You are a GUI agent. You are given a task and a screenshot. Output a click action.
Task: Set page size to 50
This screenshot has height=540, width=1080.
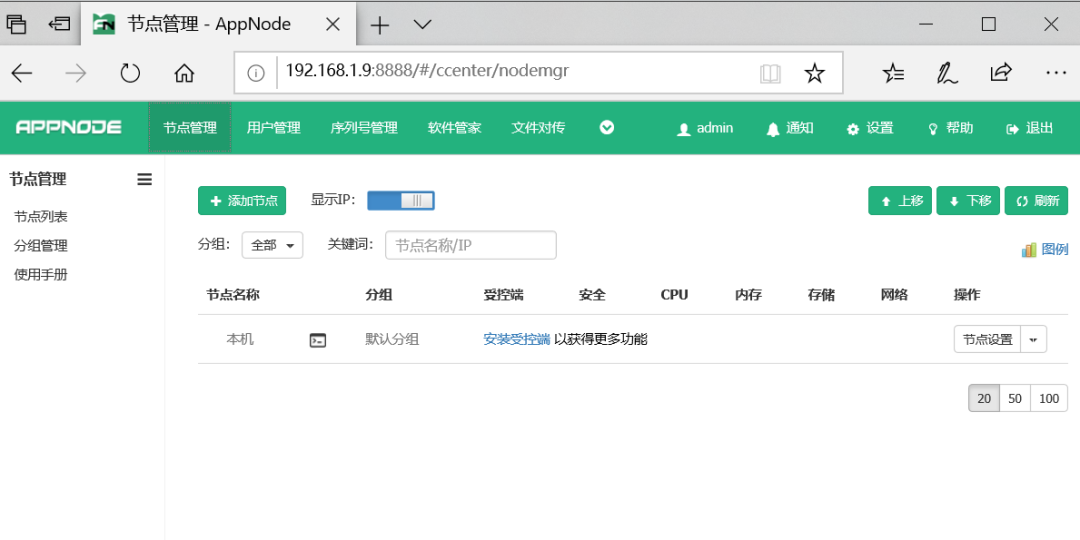pyautogui.click(x=1015, y=399)
